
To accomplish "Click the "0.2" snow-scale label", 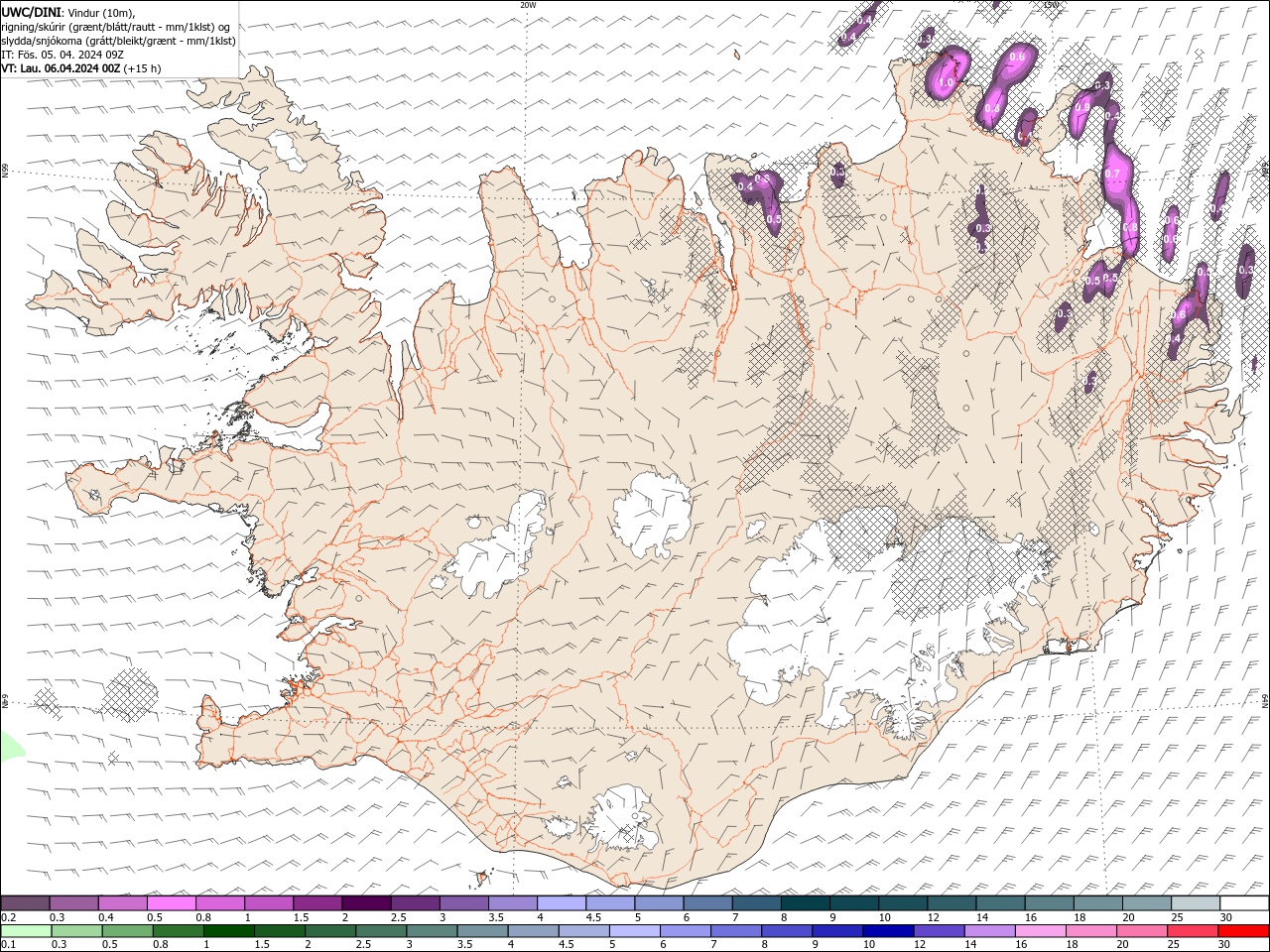I will pyautogui.click(x=8, y=917).
